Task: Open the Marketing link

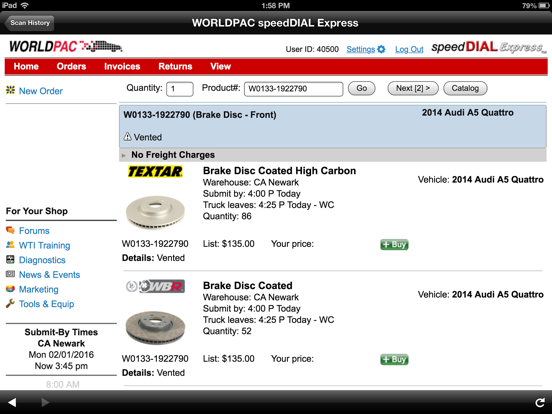Action: (x=39, y=289)
